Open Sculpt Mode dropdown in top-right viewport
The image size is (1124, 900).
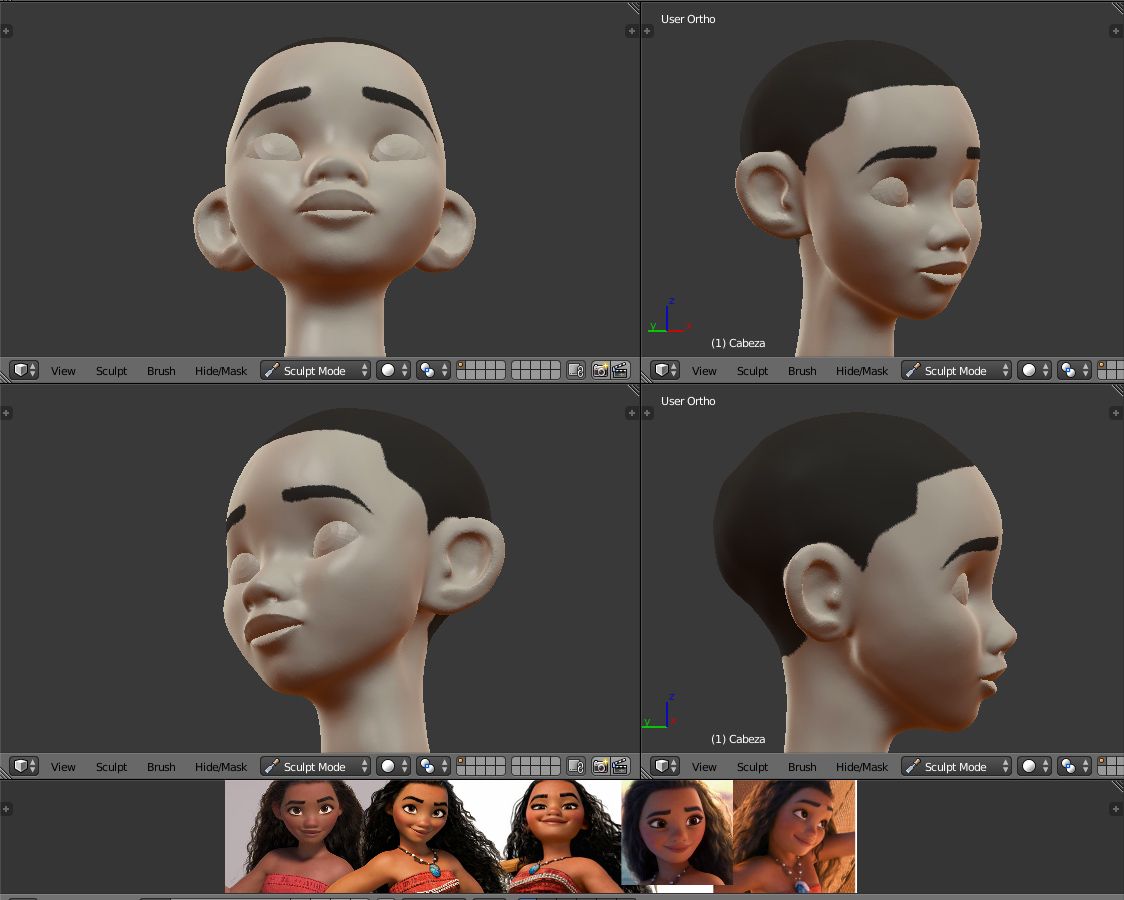(x=956, y=370)
